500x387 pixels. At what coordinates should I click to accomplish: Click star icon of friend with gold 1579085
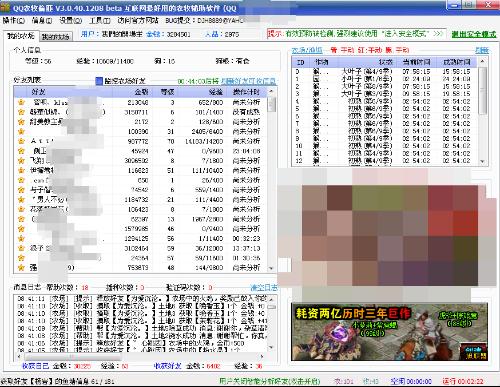[21, 229]
